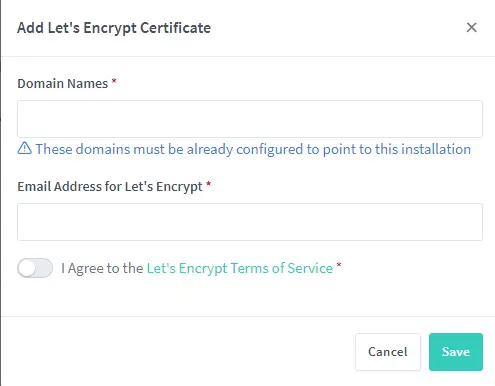495x386 pixels.
Task: Click the dialog title Add Let's Encrypt Certificate
Action: click(114, 28)
